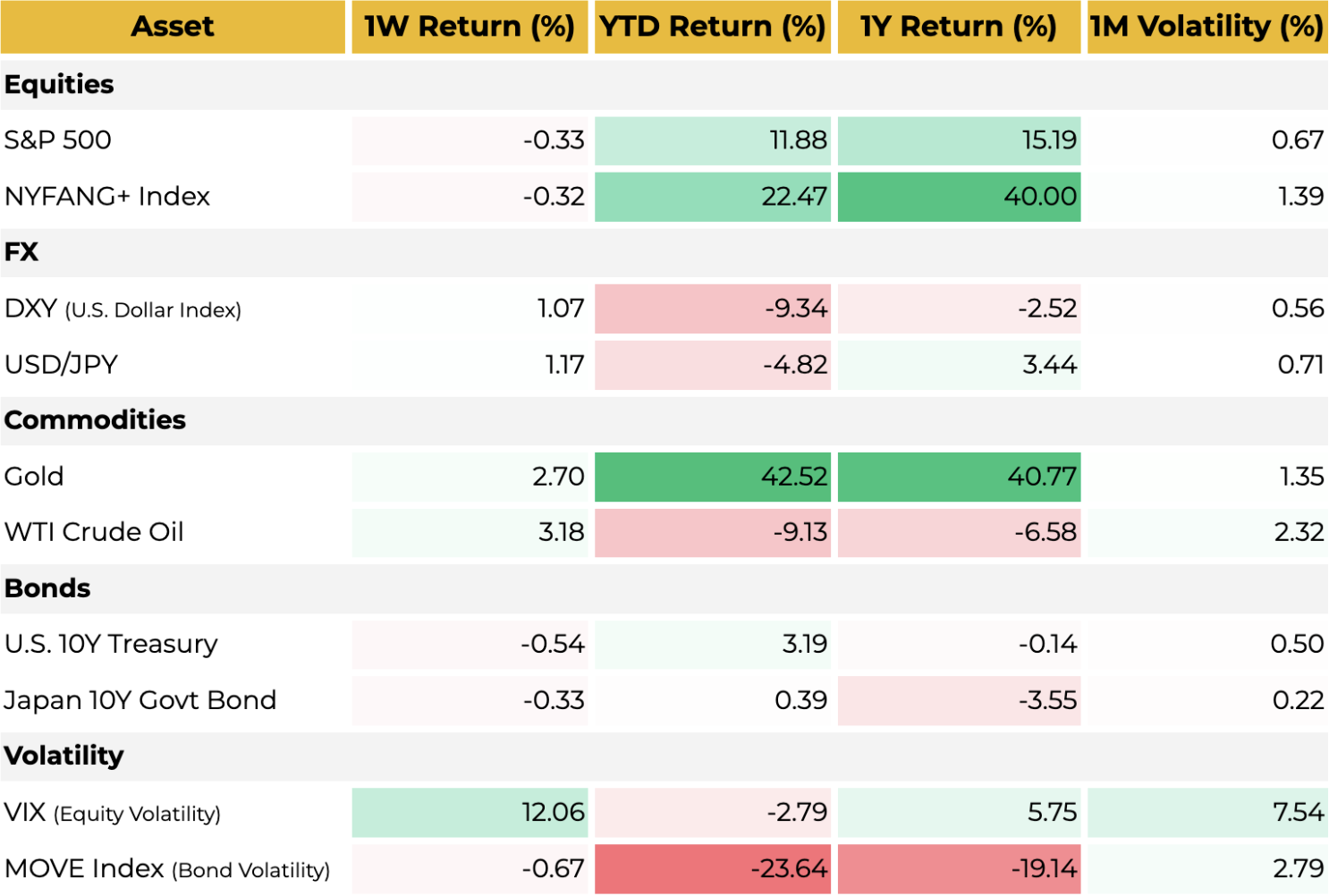
Task: Click the 1Y Return (%) column header
Action: coord(958,27)
